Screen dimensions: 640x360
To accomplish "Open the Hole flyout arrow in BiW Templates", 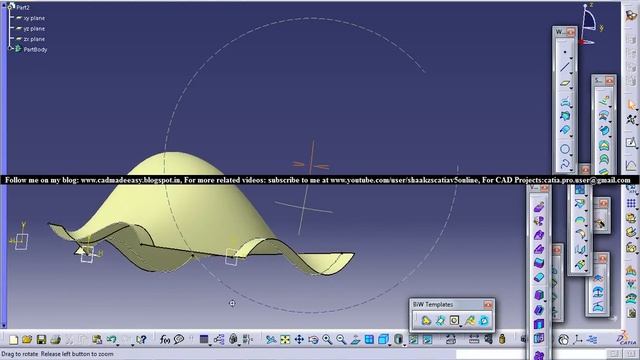I will coord(460,326).
